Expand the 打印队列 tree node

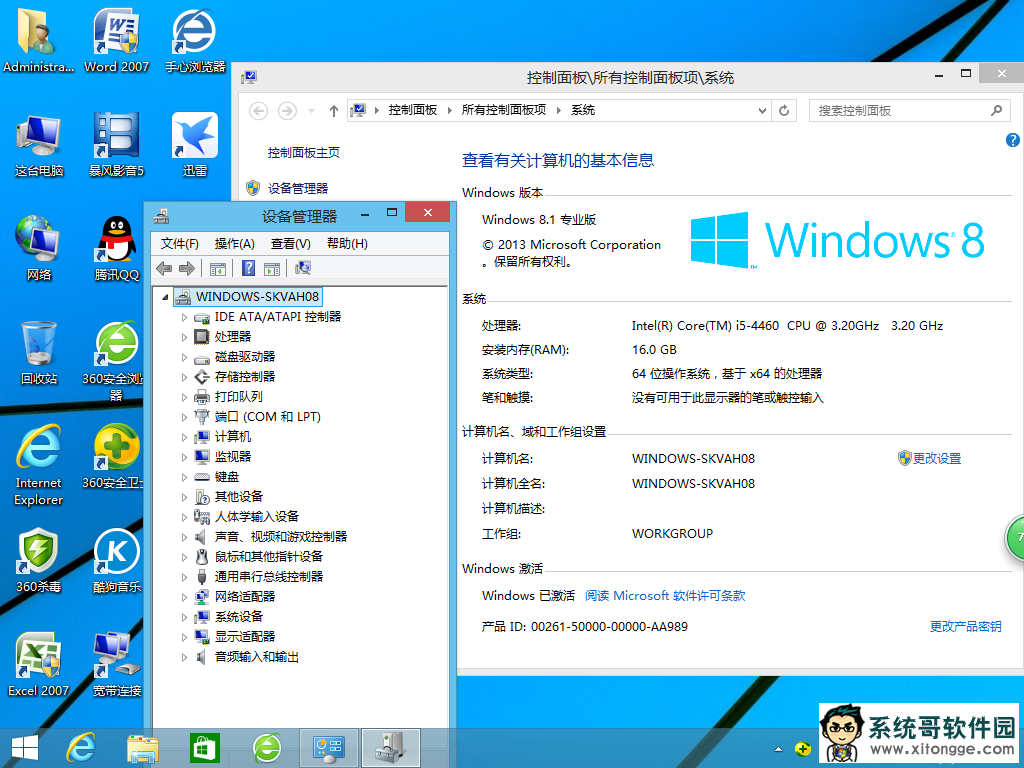(184, 397)
